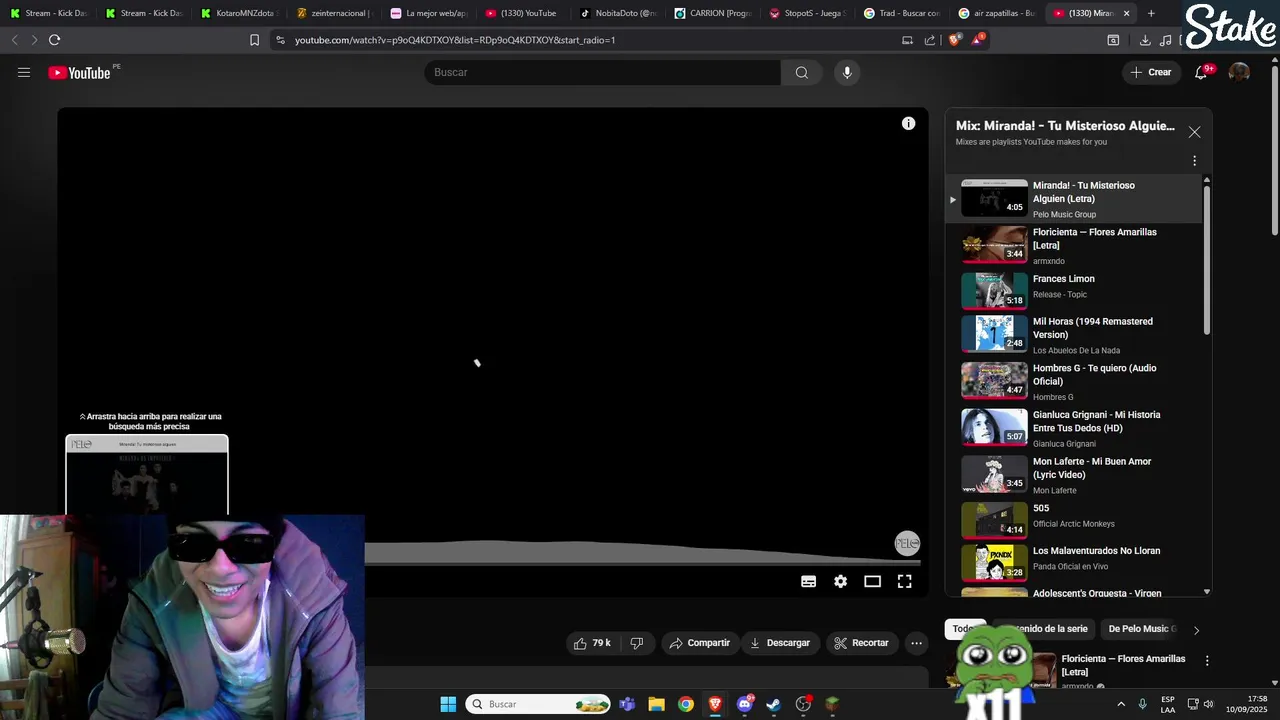Click the Compartir share button
This screenshot has width=1280, height=720.
coord(700,643)
